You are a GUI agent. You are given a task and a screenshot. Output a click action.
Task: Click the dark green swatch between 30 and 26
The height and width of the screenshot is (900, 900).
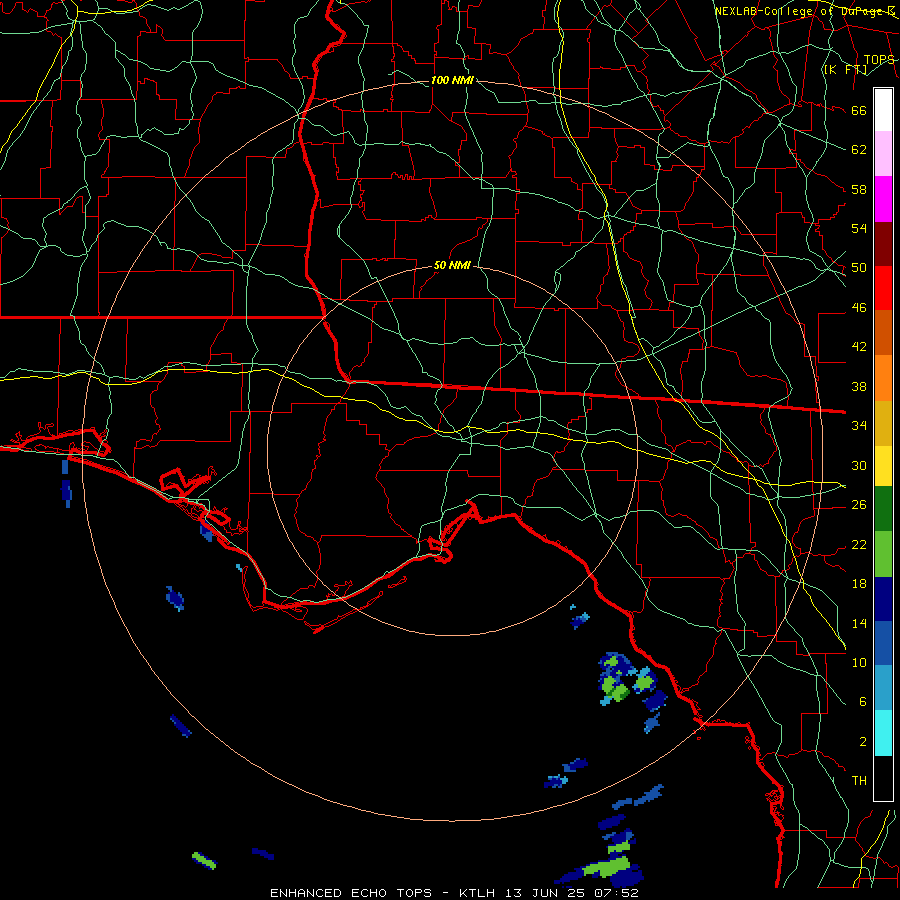(x=883, y=509)
